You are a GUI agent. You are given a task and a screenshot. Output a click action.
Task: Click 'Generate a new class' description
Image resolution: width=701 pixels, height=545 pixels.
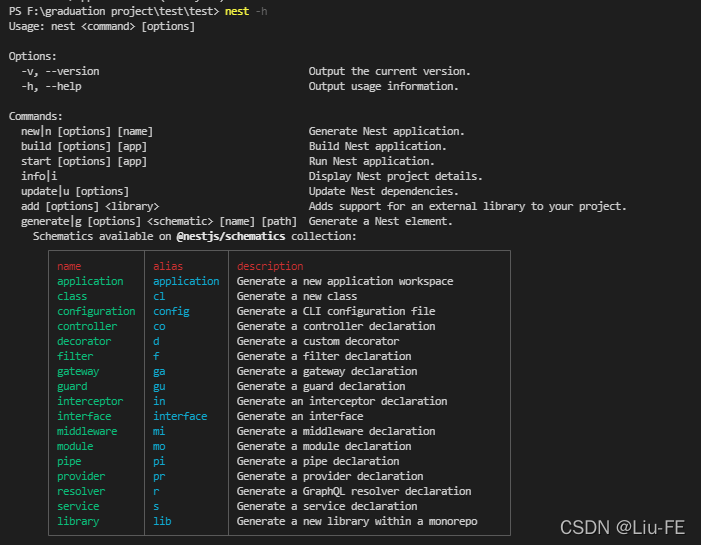tap(297, 296)
